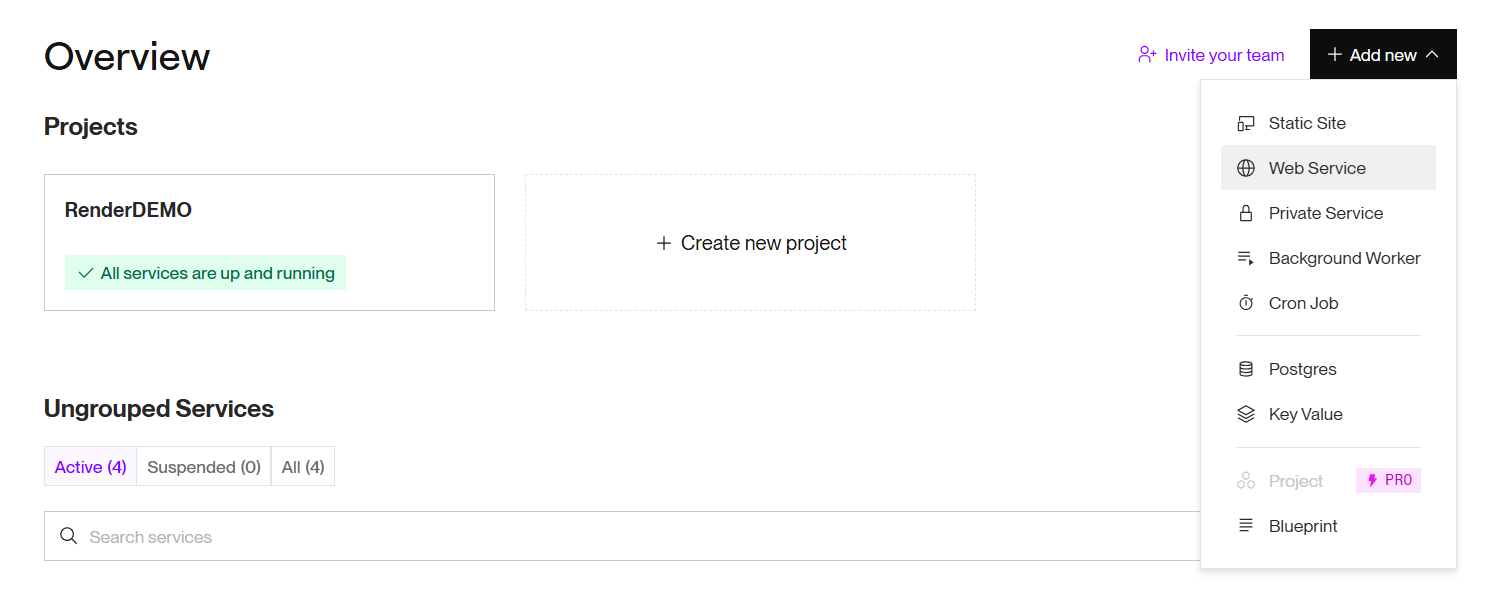Viewport: 1497px width, 592px height.
Task: Collapse the Add new dropdown chevron
Action: point(1432,55)
